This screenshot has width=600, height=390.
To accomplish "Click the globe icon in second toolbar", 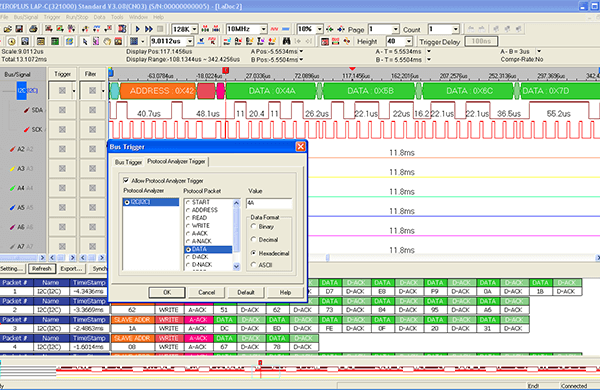I will click(69, 41).
